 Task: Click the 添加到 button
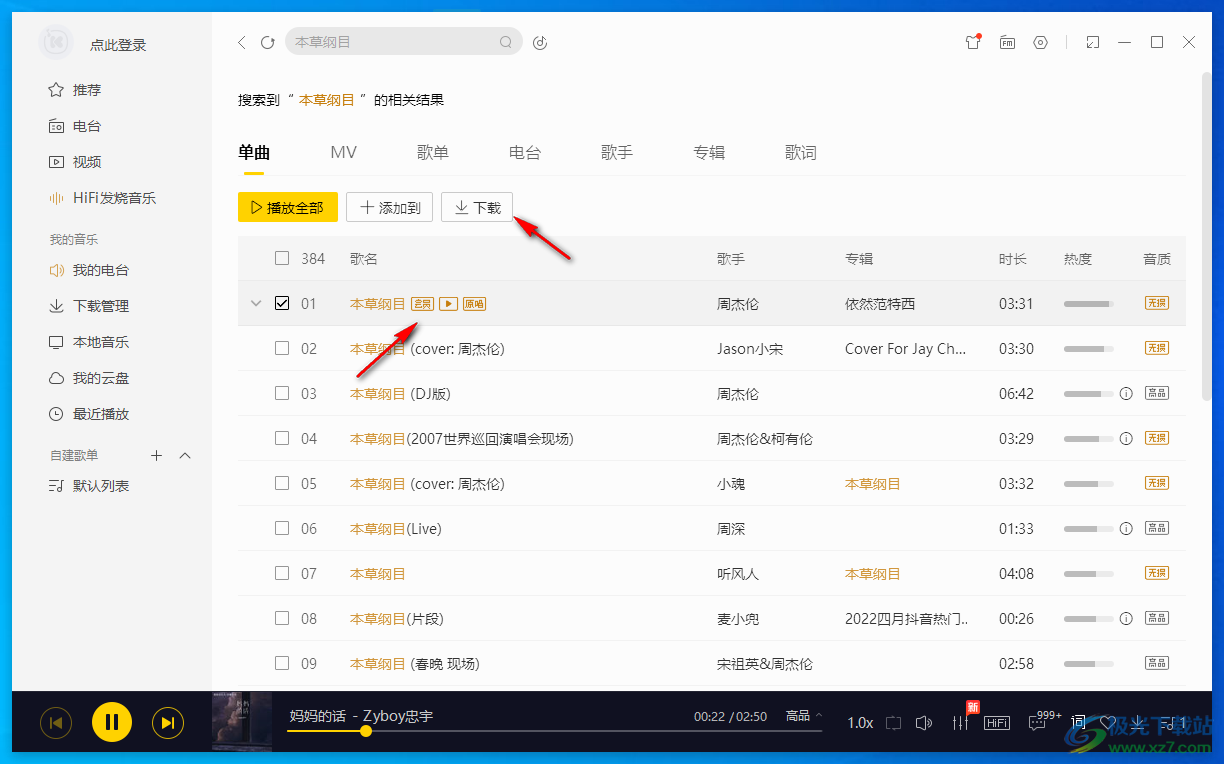tap(390, 207)
